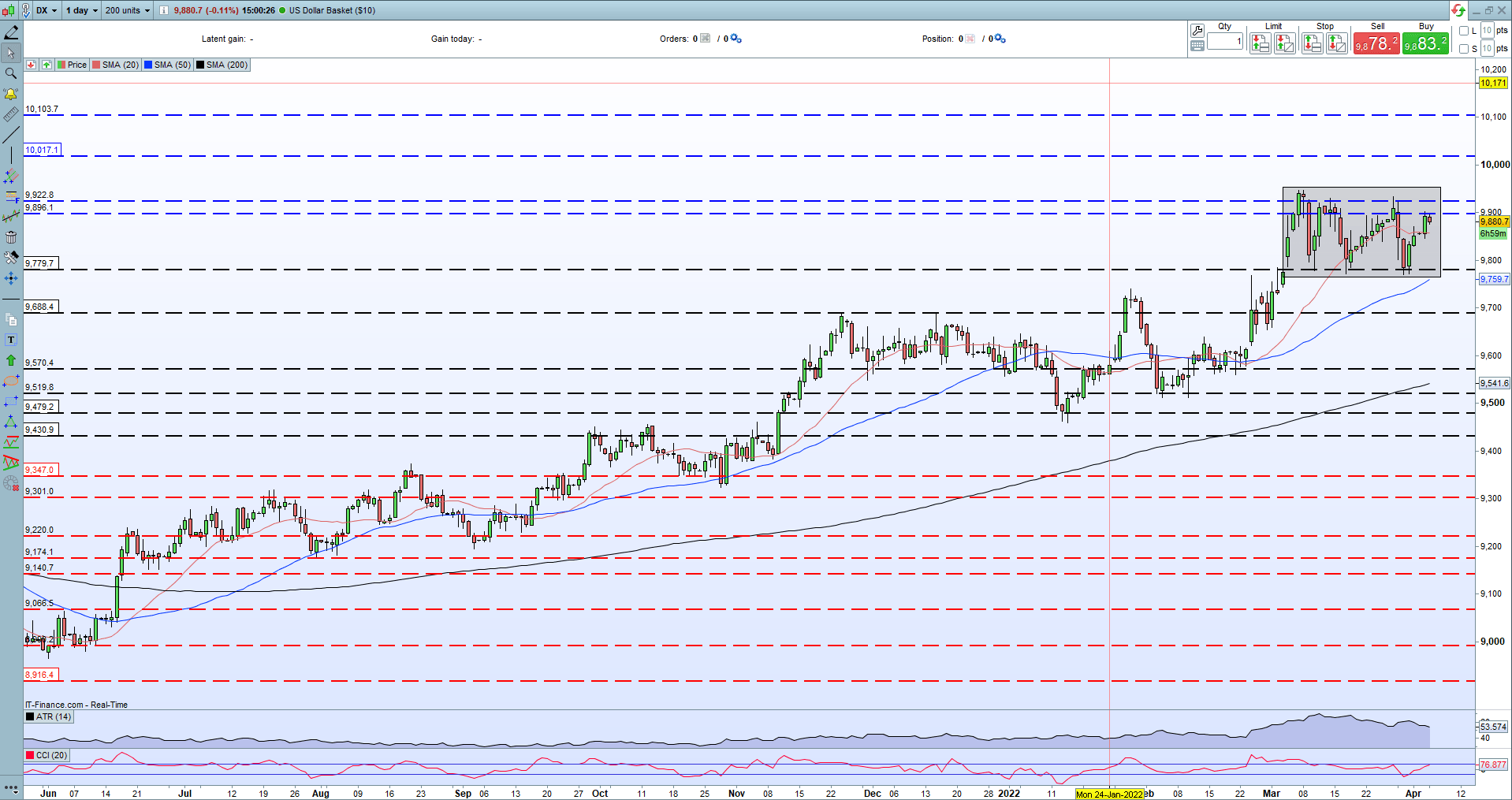This screenshot has height=800, width=1512.
Task: Enable the L limit checkbox
Action: click(x=1464, y=31)
